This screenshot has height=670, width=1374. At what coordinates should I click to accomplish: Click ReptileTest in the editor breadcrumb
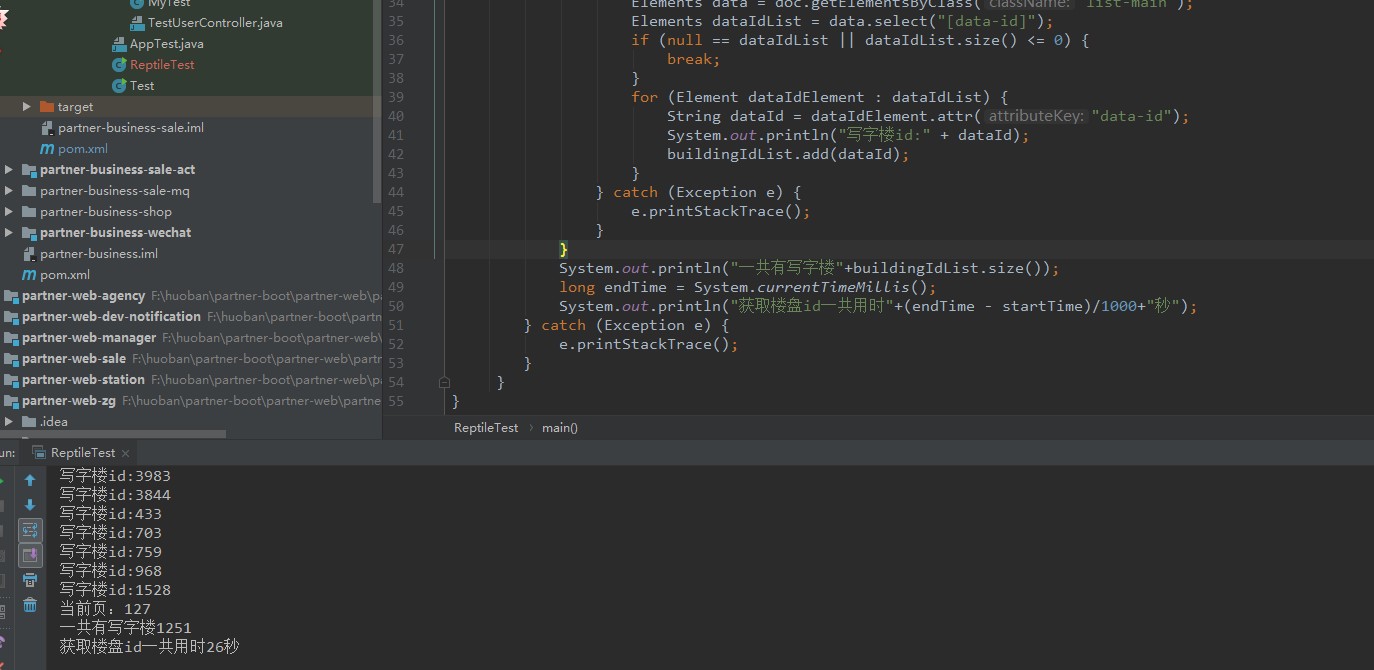click(x=486, y=428)
